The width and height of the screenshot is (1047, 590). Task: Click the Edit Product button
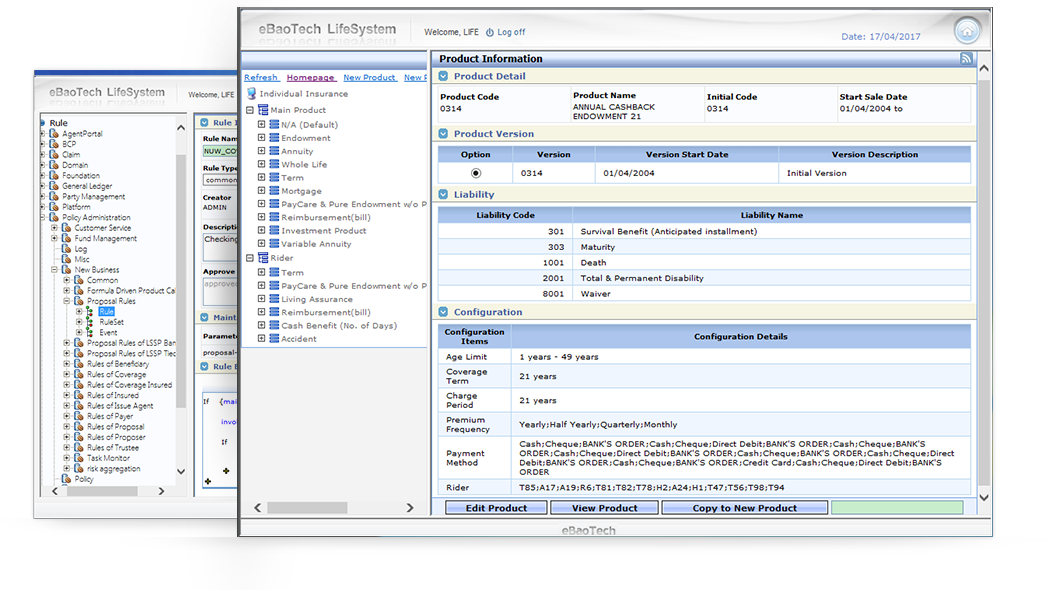pyautogui.click(x=496, y=508)
